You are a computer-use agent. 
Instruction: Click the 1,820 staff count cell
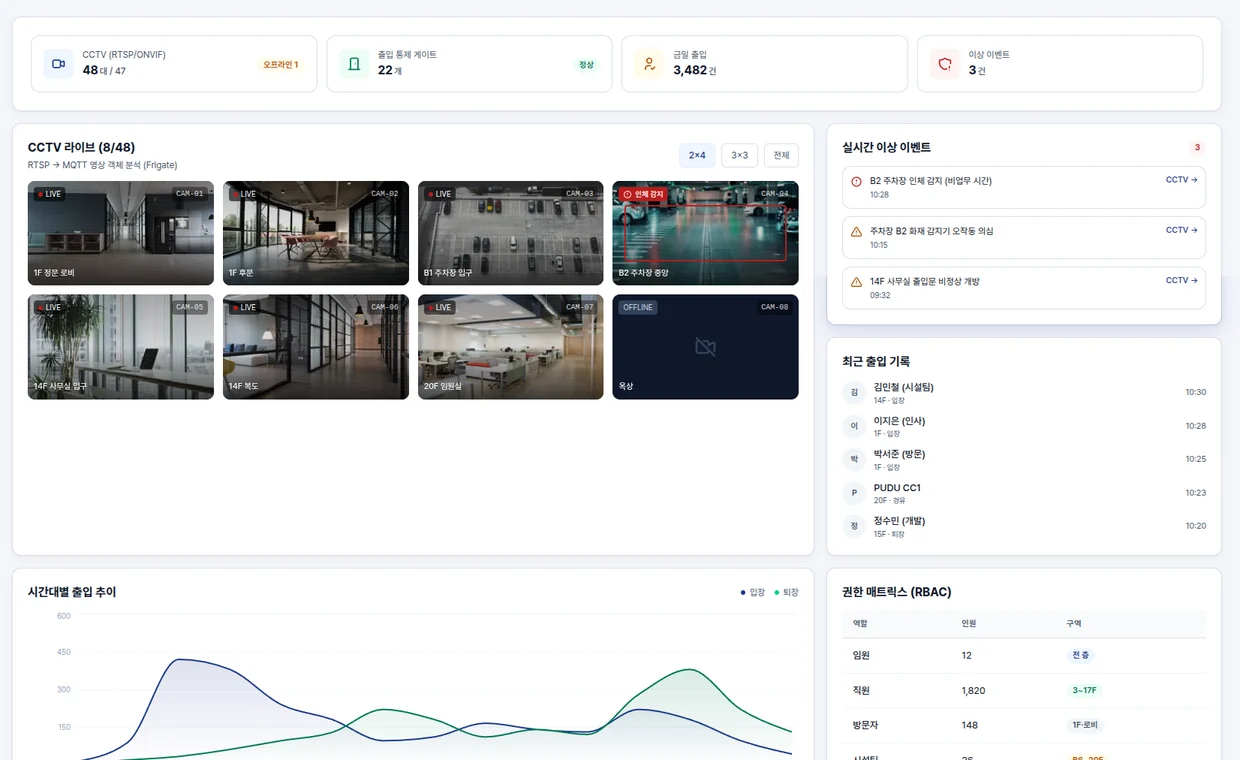973,690
